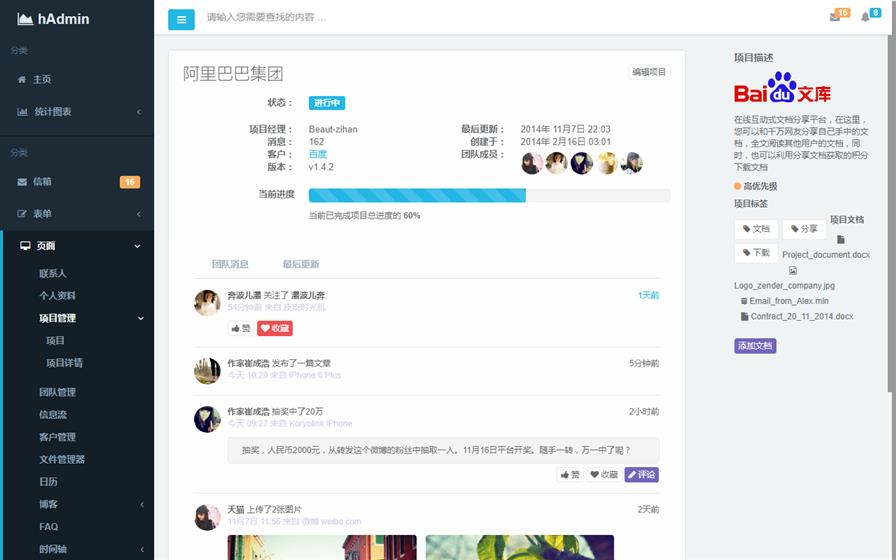Click avatar of 作家崔成浩 发布了一篇文章 post
The width and height of the screenshot is (896, 560).
pyautogui.click(x=207, y=371)
